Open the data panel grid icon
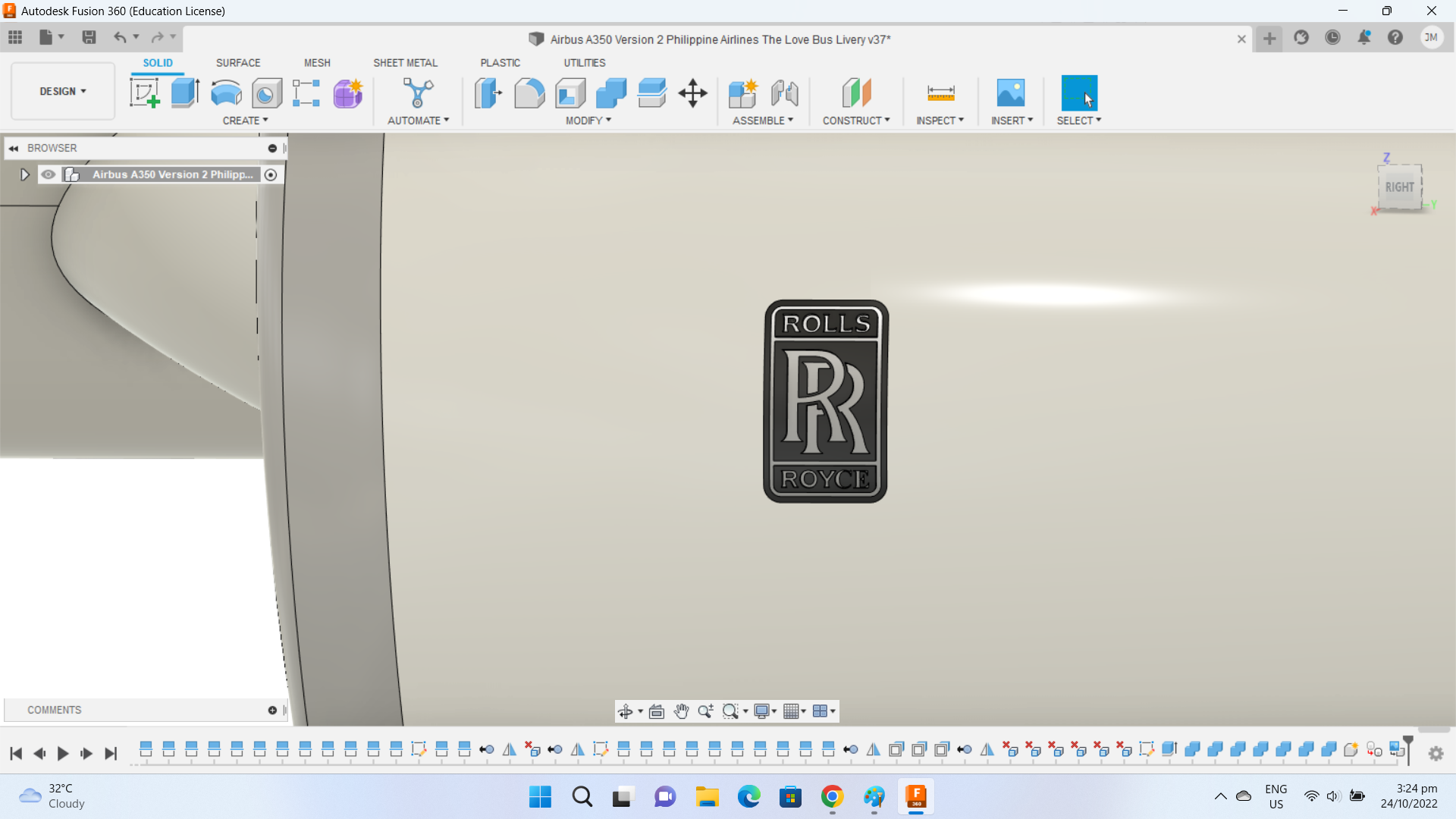The width and height of the screenshot is (1456, 819). pos(15,37)
